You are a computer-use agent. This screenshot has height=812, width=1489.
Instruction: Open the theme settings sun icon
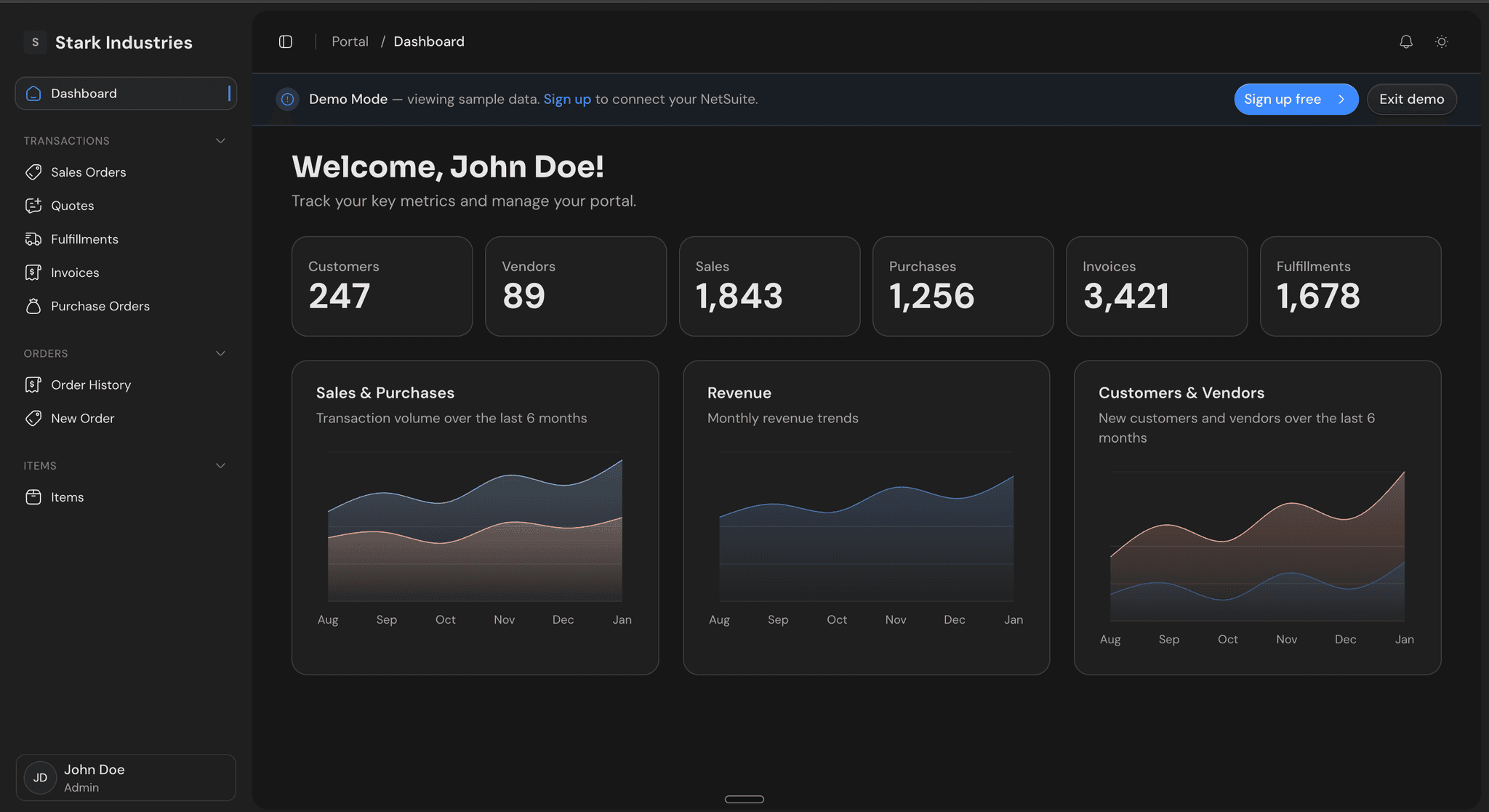[x=1442, y=41]
